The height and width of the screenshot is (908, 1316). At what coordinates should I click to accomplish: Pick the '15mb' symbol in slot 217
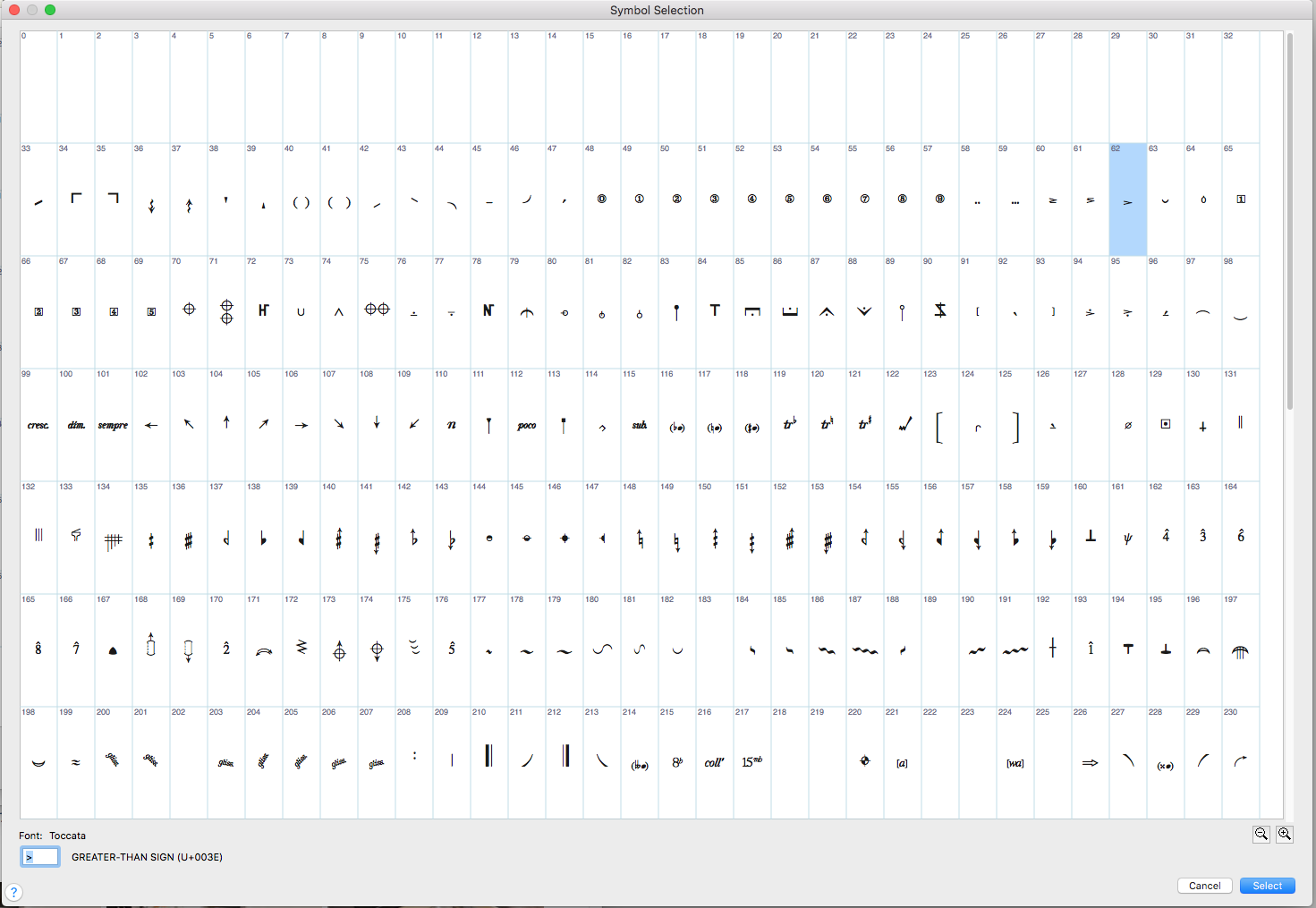click(751, 762)
